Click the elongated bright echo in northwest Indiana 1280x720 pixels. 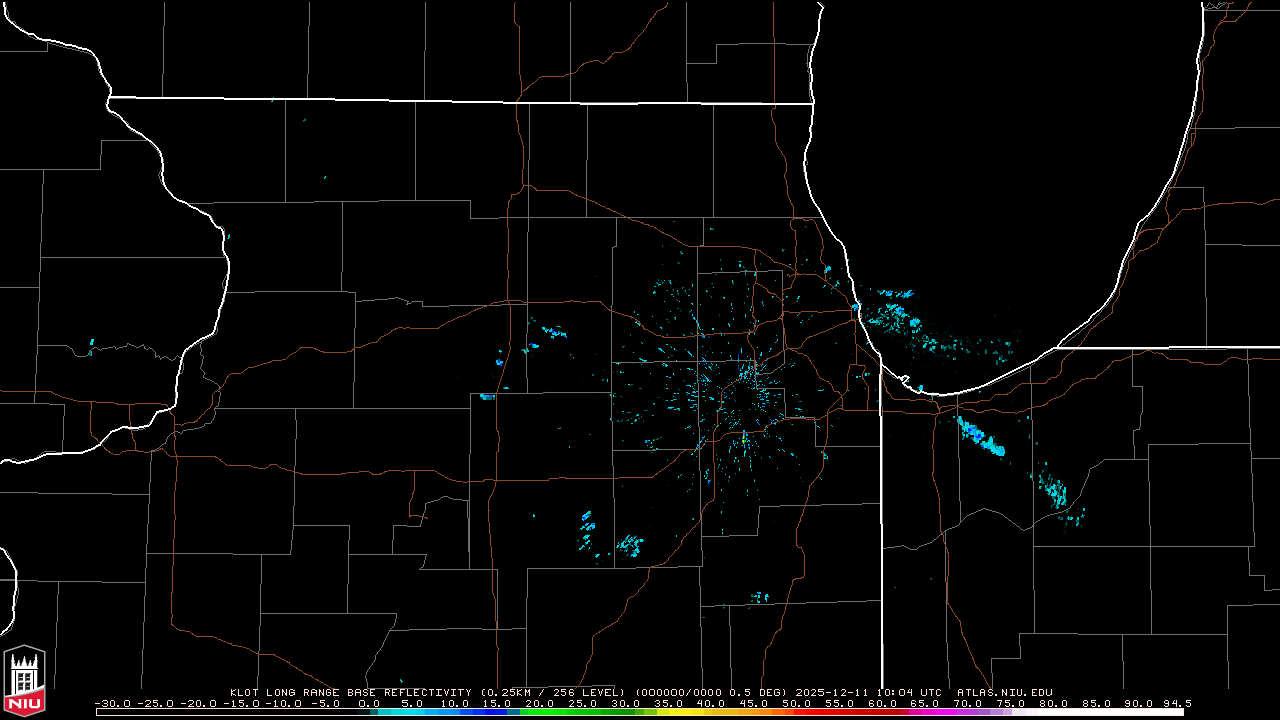981,436
